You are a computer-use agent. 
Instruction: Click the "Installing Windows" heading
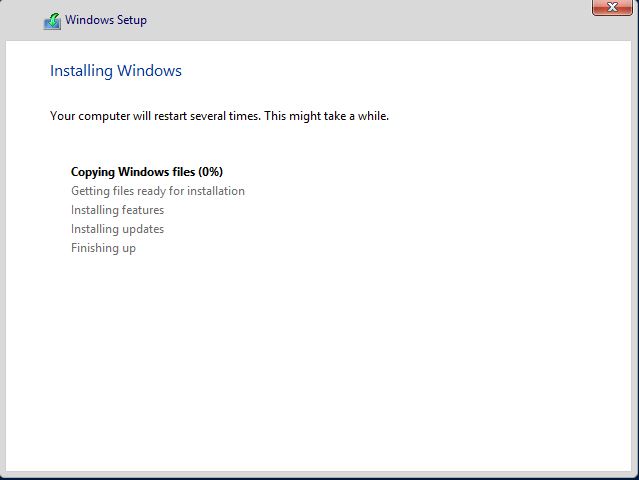point(116,71)
